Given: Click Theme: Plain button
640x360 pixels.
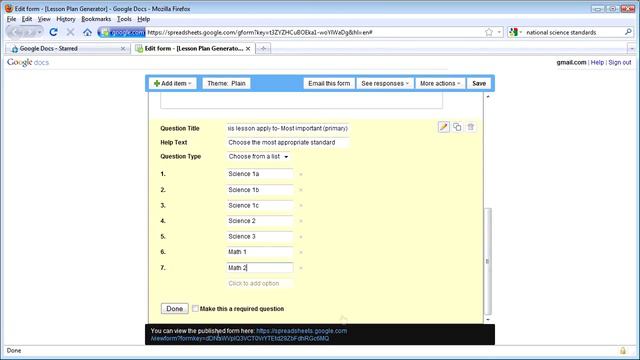Looking at the screenshot, I should pyautogui.click(x=227, y=83).
